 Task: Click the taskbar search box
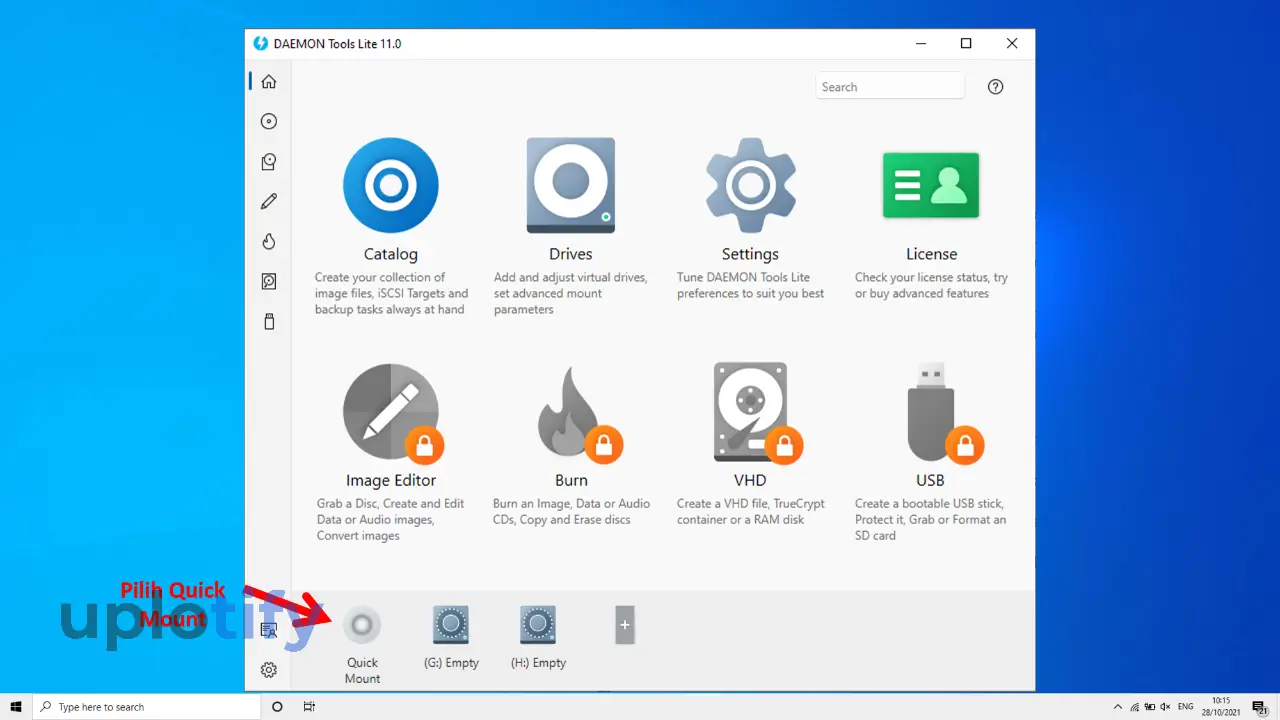(x=146, y=707)
